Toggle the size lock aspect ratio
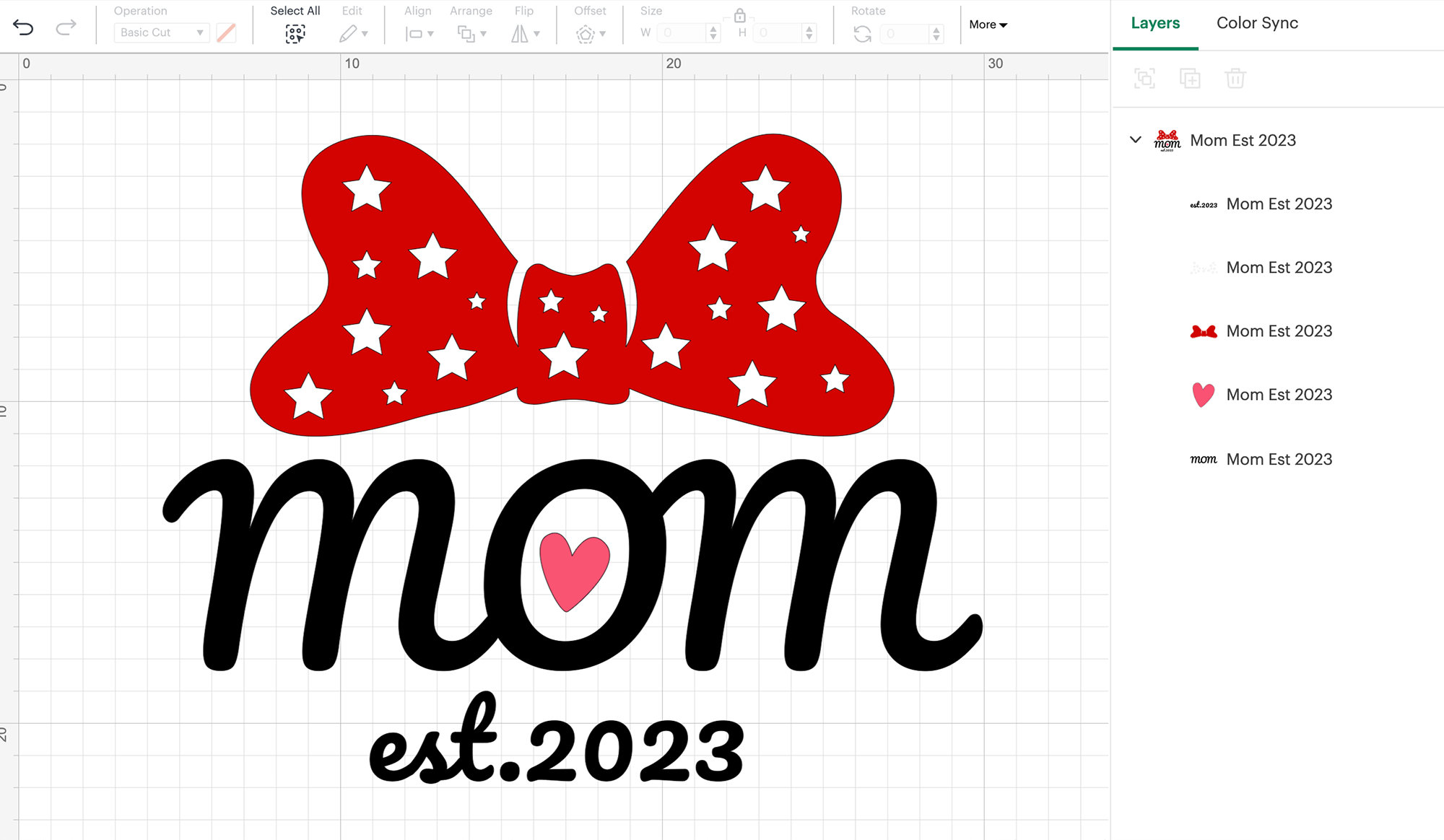1444x840 pixels. [739, 16]
